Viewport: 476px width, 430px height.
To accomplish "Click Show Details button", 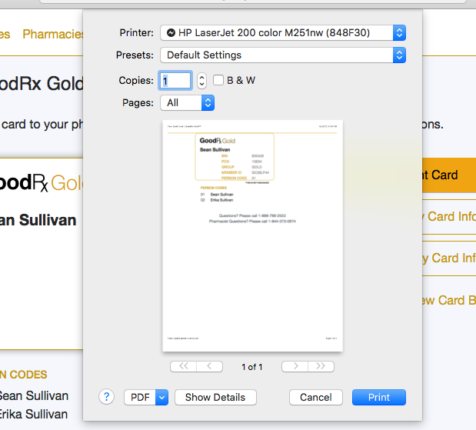I will (x=215, y=397).
